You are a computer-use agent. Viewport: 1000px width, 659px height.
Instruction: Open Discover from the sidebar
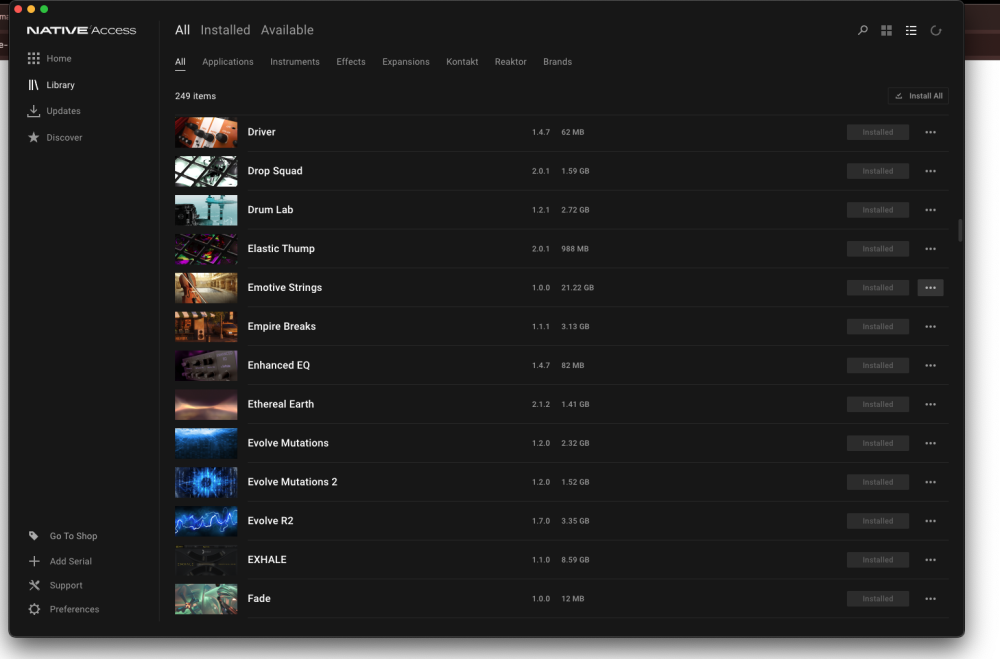click(x=55, y=137)
